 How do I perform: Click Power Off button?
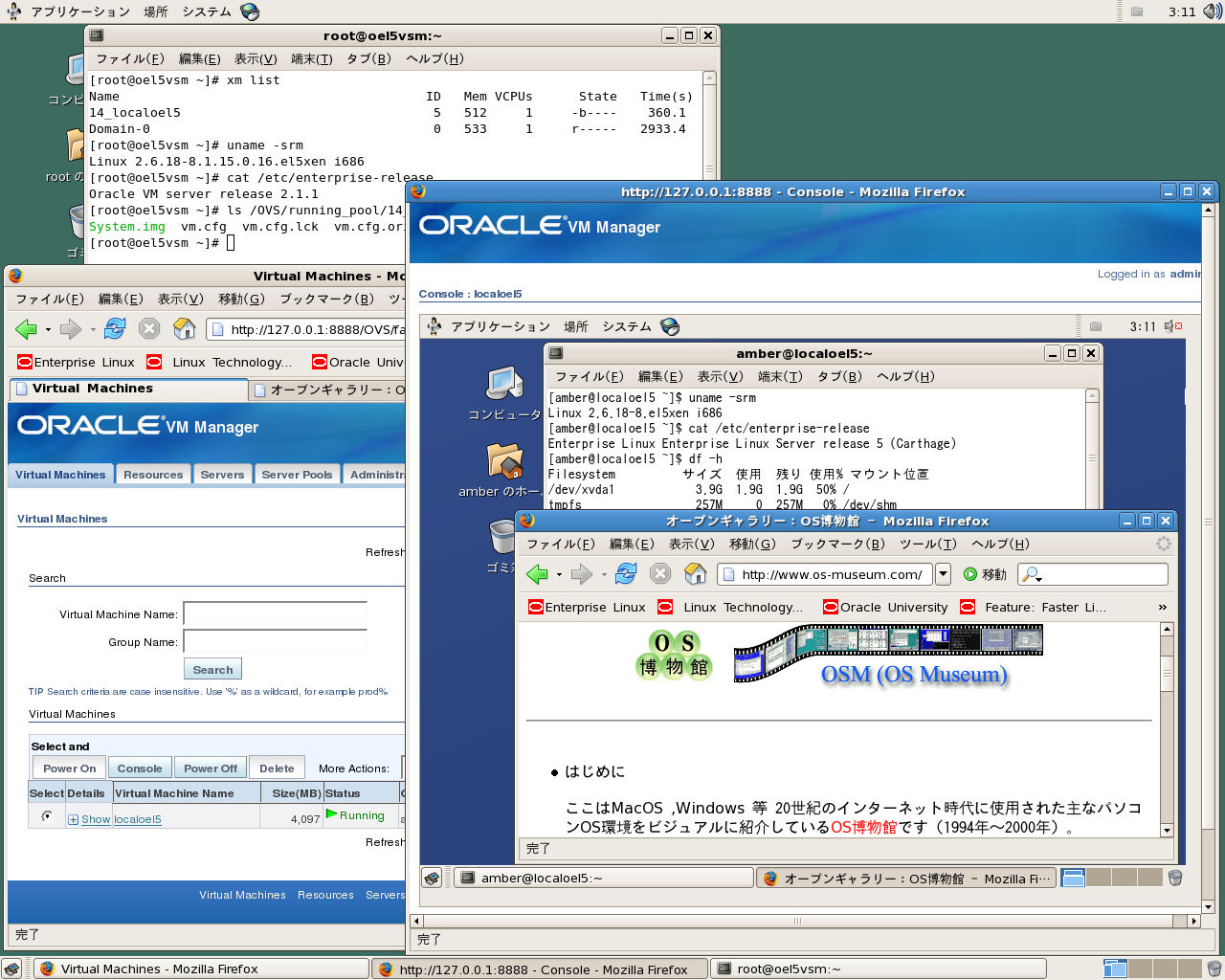(211, 768)
